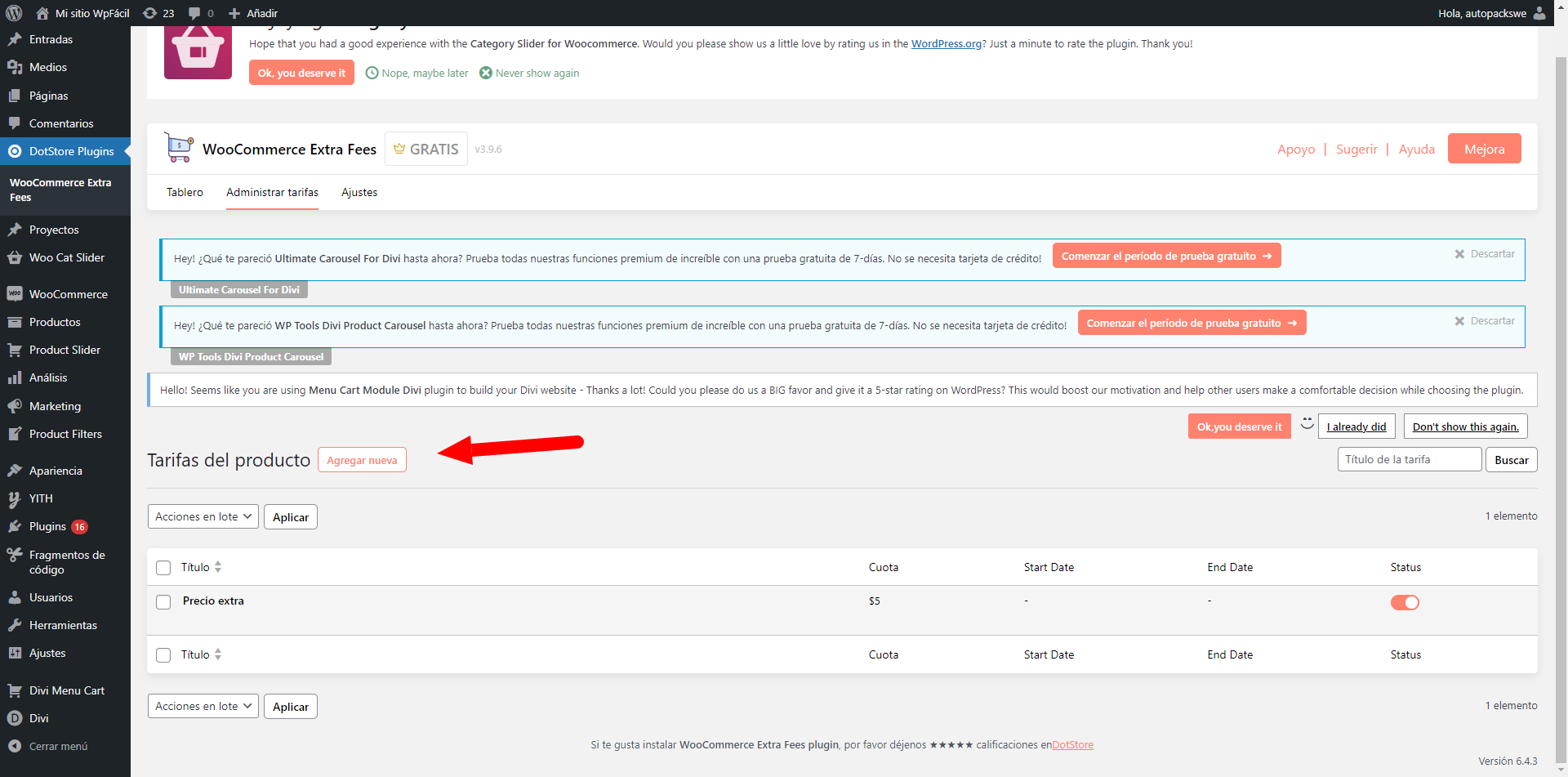
Task: Click the Product Slider cart icon
Action: [15, 350]
